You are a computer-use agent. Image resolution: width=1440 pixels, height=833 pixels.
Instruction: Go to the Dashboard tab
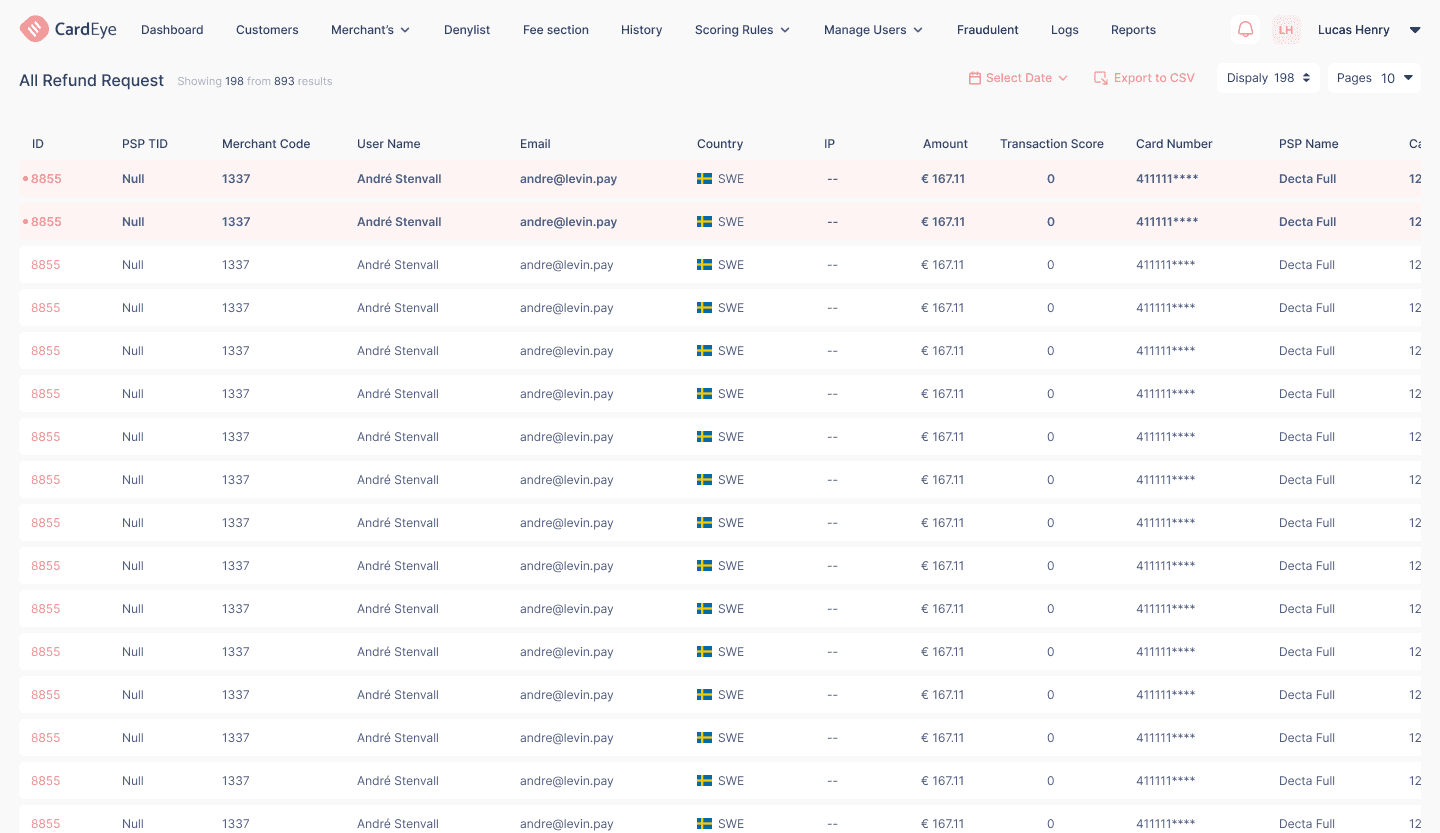172,30
